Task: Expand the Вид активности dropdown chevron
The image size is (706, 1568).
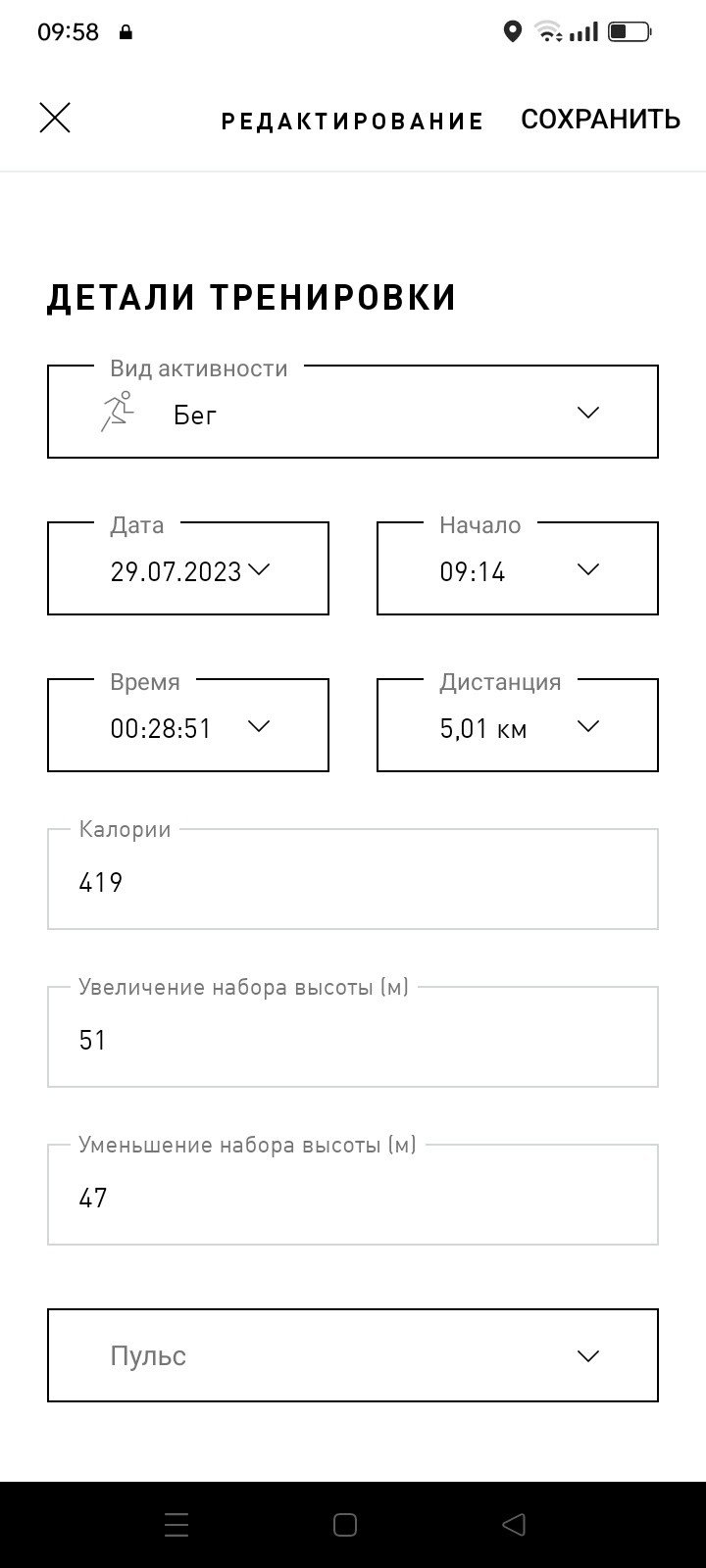Action: pyautogui.click(x=588, y=413)
